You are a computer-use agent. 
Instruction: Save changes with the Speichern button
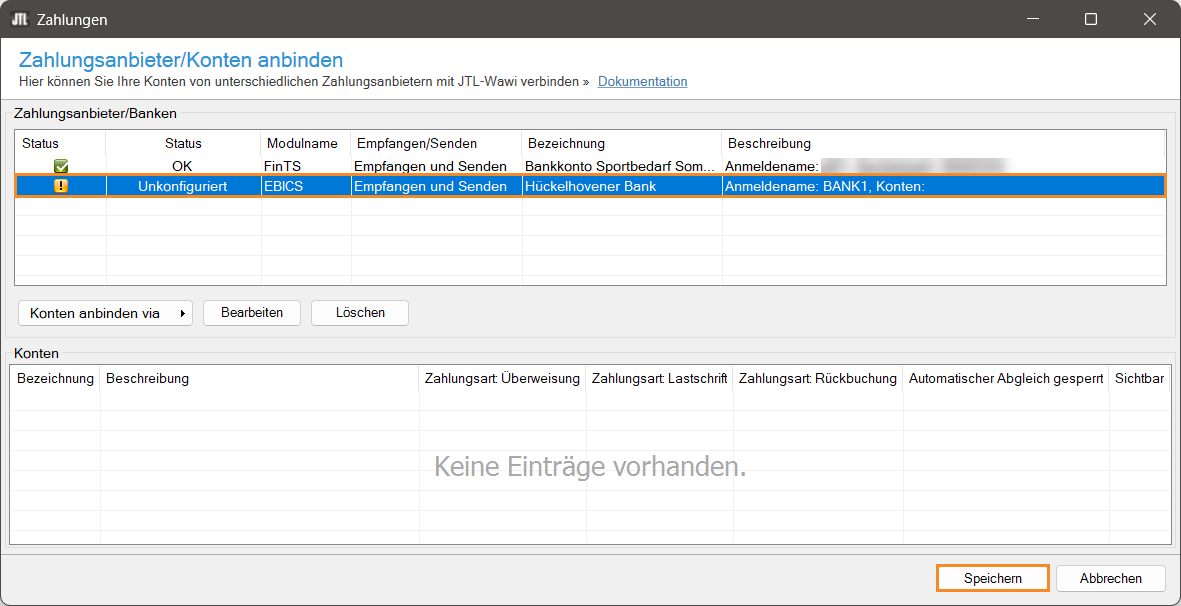click(992, 578)
